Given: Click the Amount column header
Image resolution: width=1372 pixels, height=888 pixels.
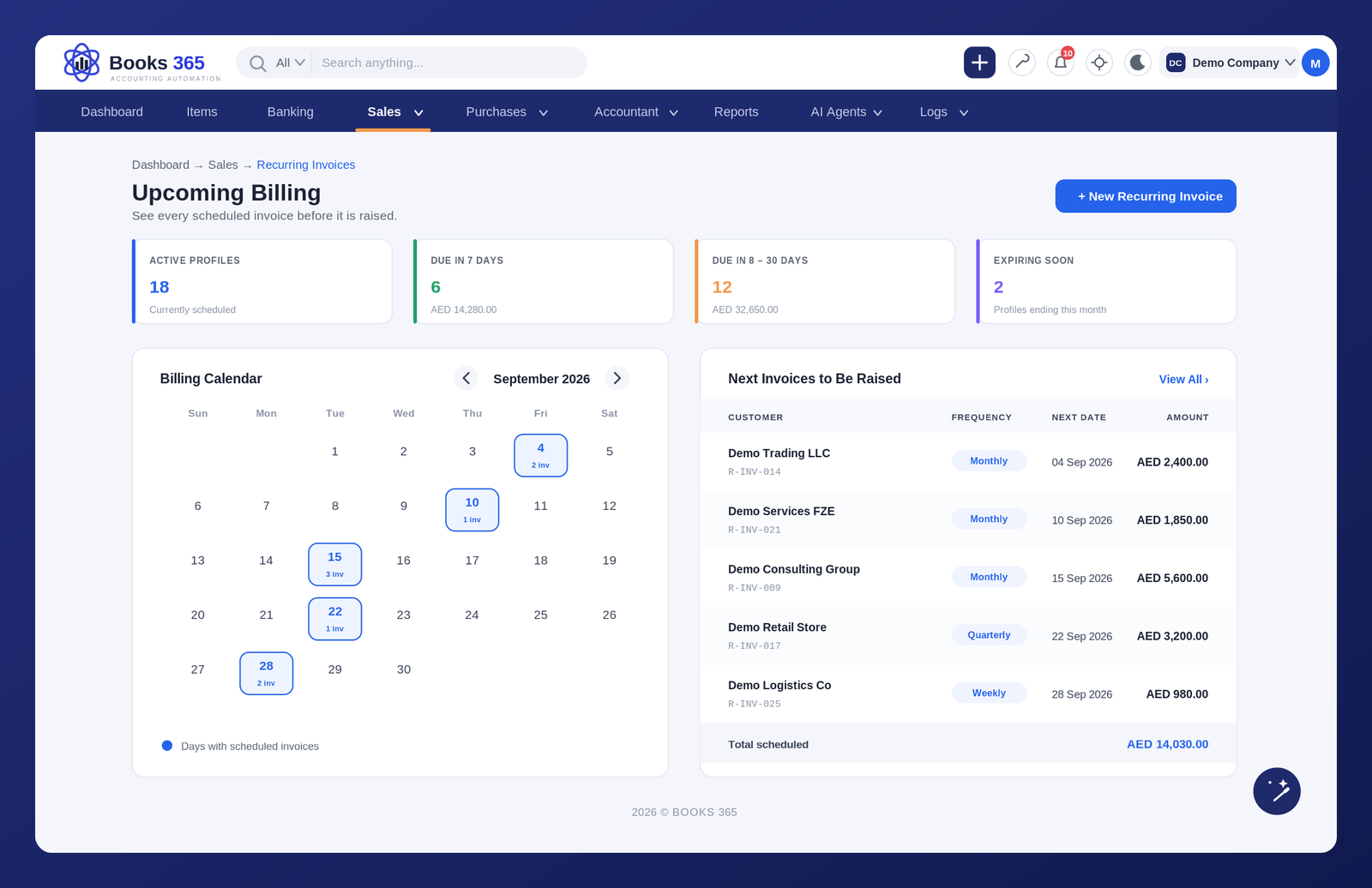Looking at the screenshot, I should pos(1187,417).
